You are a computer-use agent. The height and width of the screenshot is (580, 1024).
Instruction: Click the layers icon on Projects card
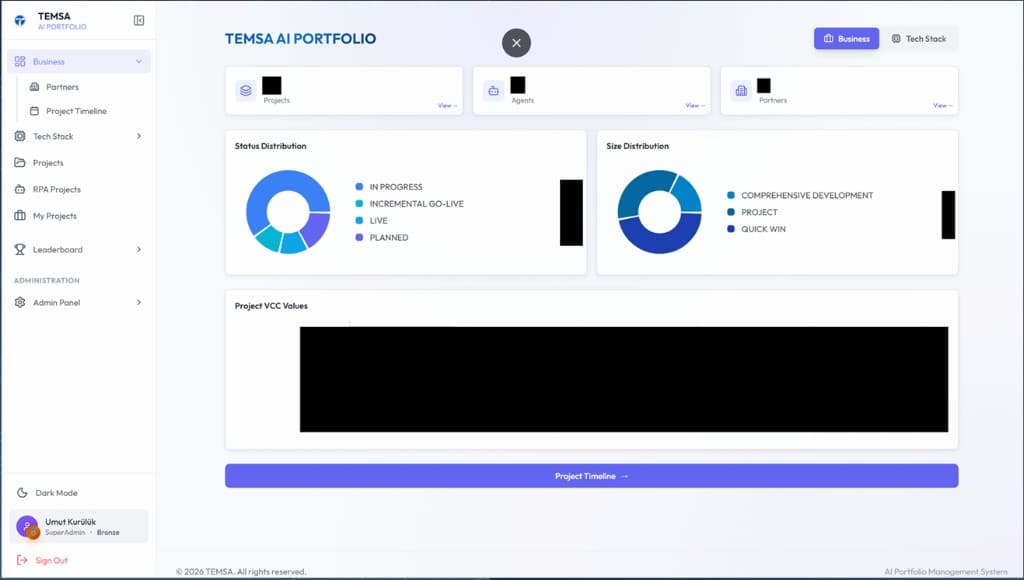tap(246, 91)
